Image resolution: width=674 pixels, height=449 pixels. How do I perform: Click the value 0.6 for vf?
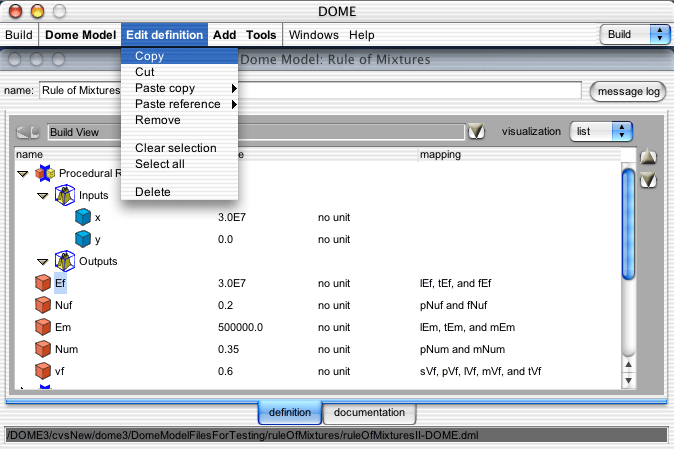(225, 371)
